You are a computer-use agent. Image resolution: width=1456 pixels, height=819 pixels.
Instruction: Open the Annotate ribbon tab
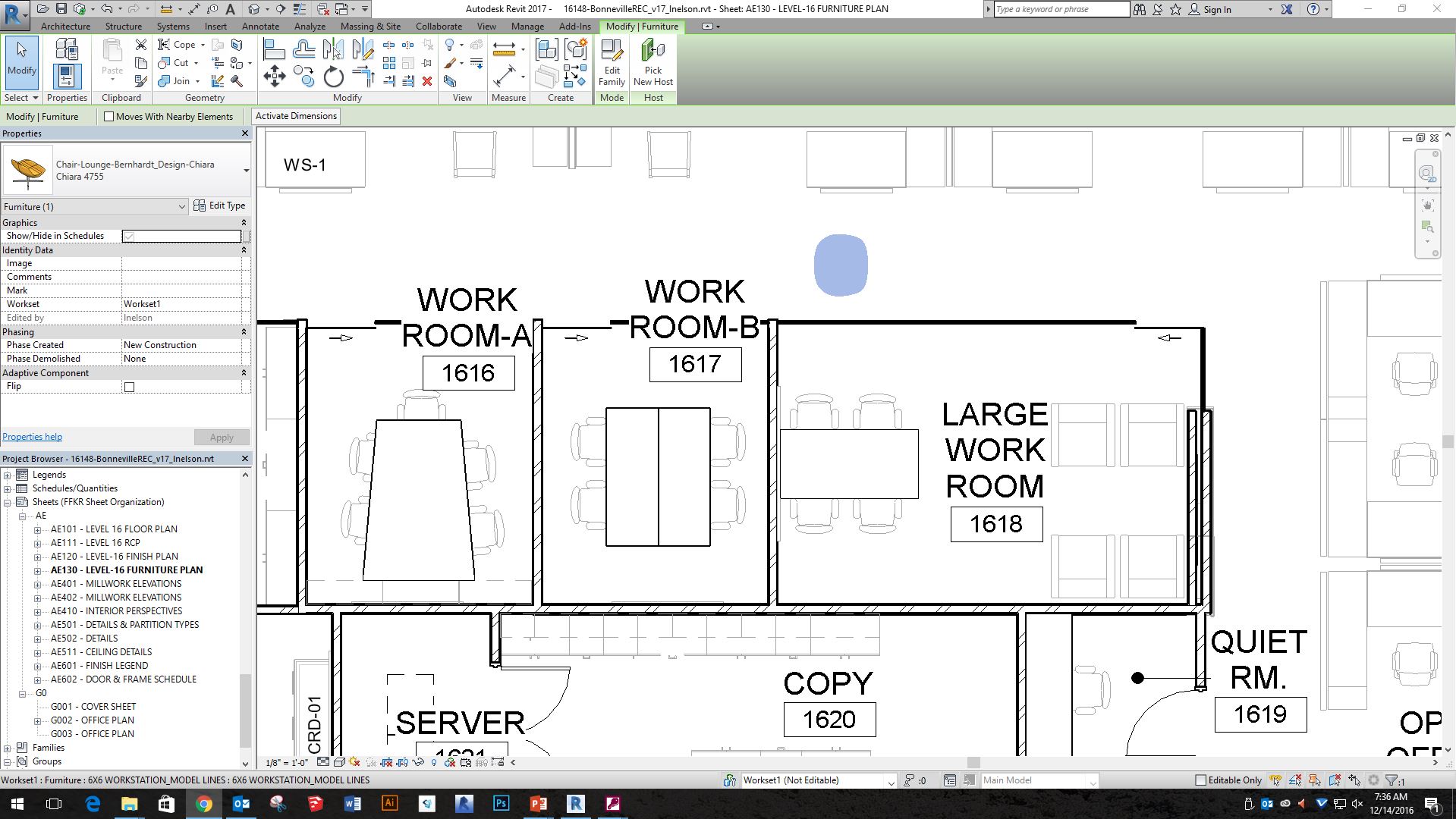coord(260,26)
